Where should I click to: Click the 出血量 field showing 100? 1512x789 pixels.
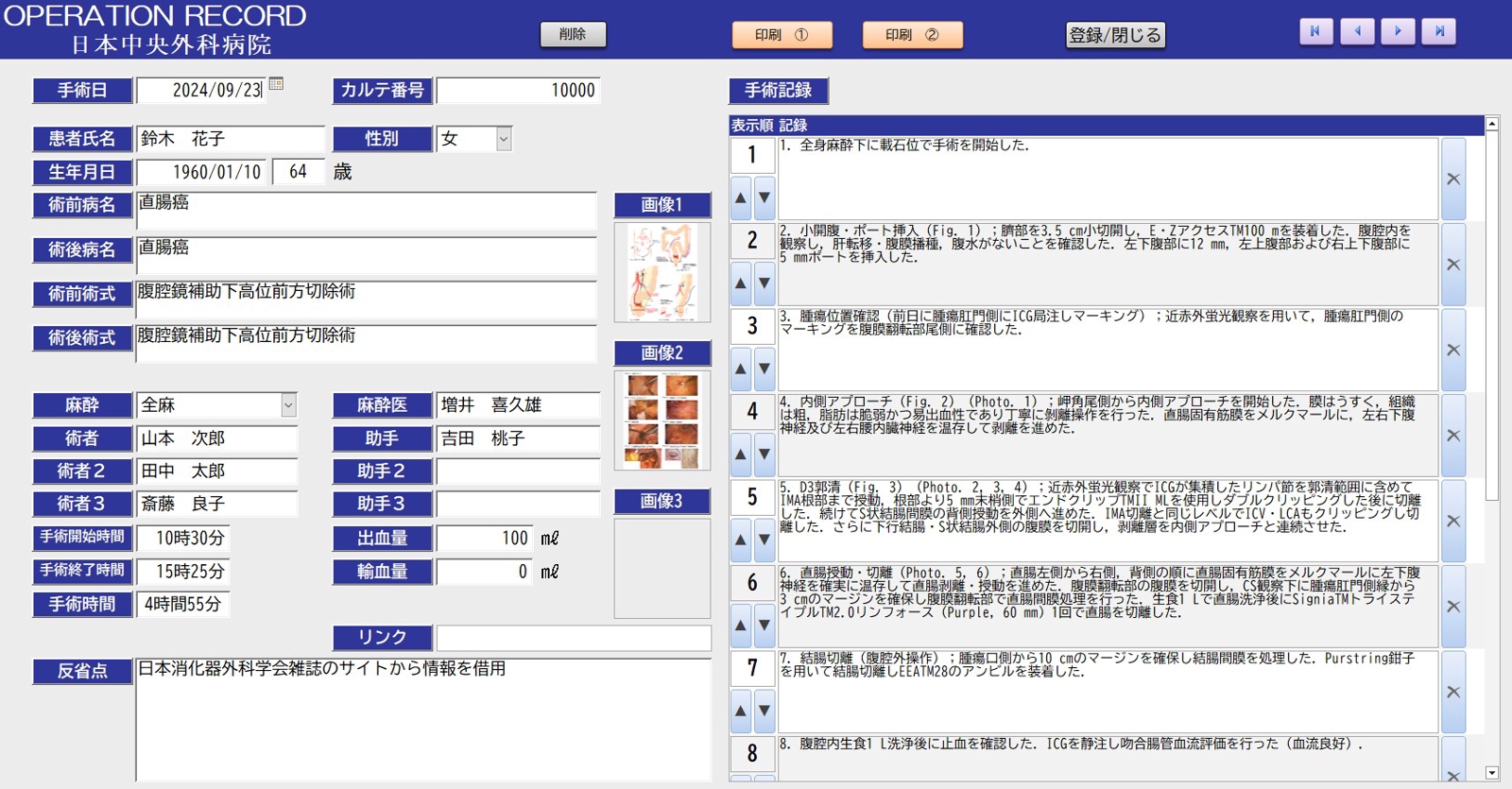[x=485, y=539]
